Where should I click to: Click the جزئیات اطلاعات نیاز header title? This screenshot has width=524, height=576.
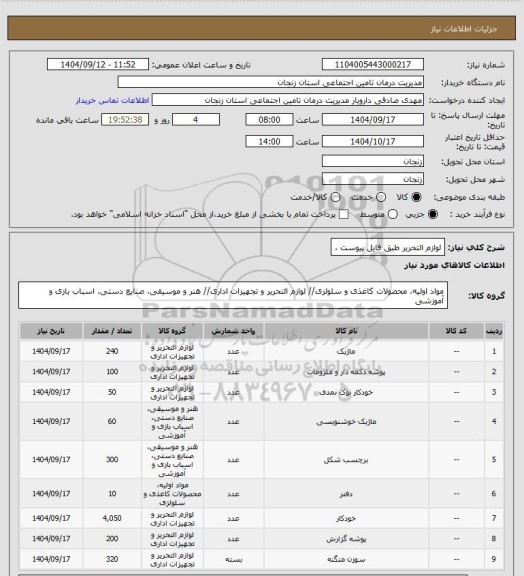click(464, 29)
